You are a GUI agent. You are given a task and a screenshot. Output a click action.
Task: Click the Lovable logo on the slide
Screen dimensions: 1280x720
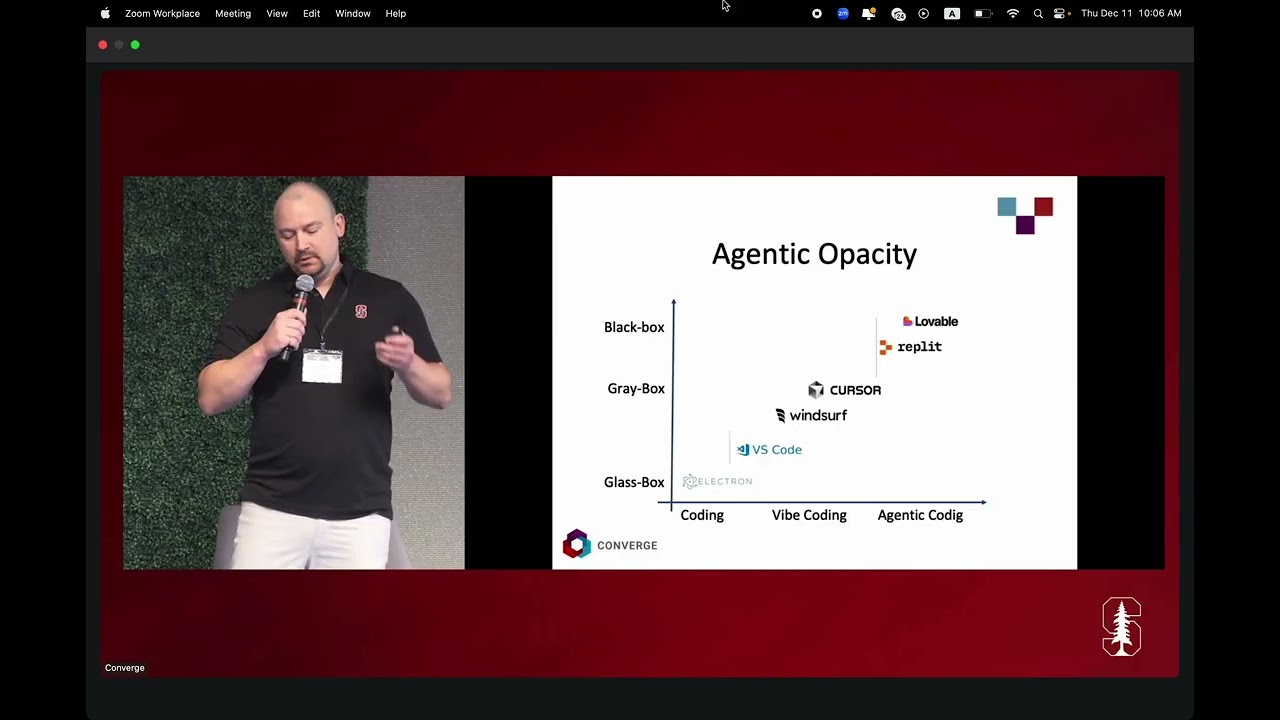click(930, 321)
